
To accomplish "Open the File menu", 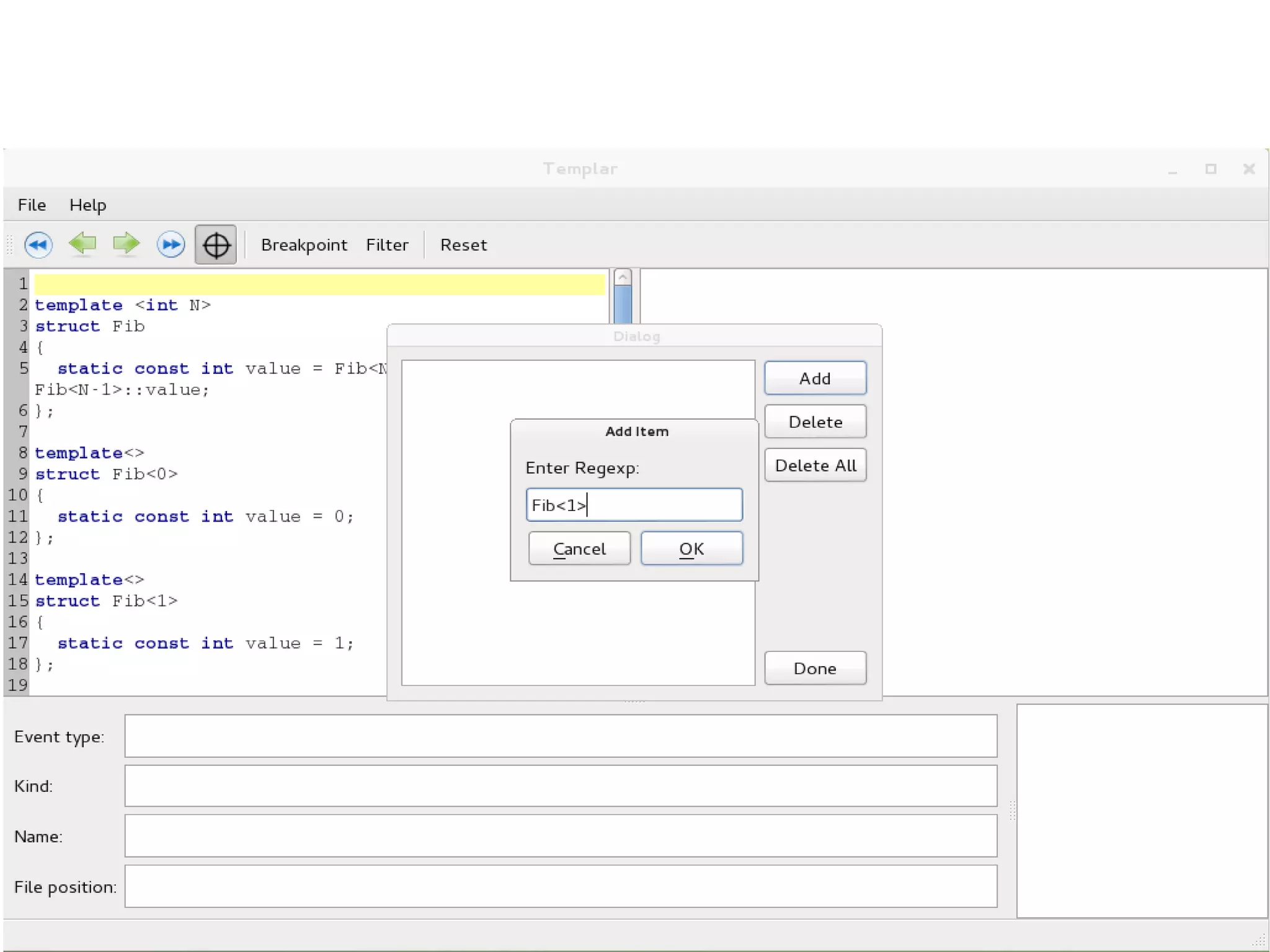I will click(x=32, y=205).
